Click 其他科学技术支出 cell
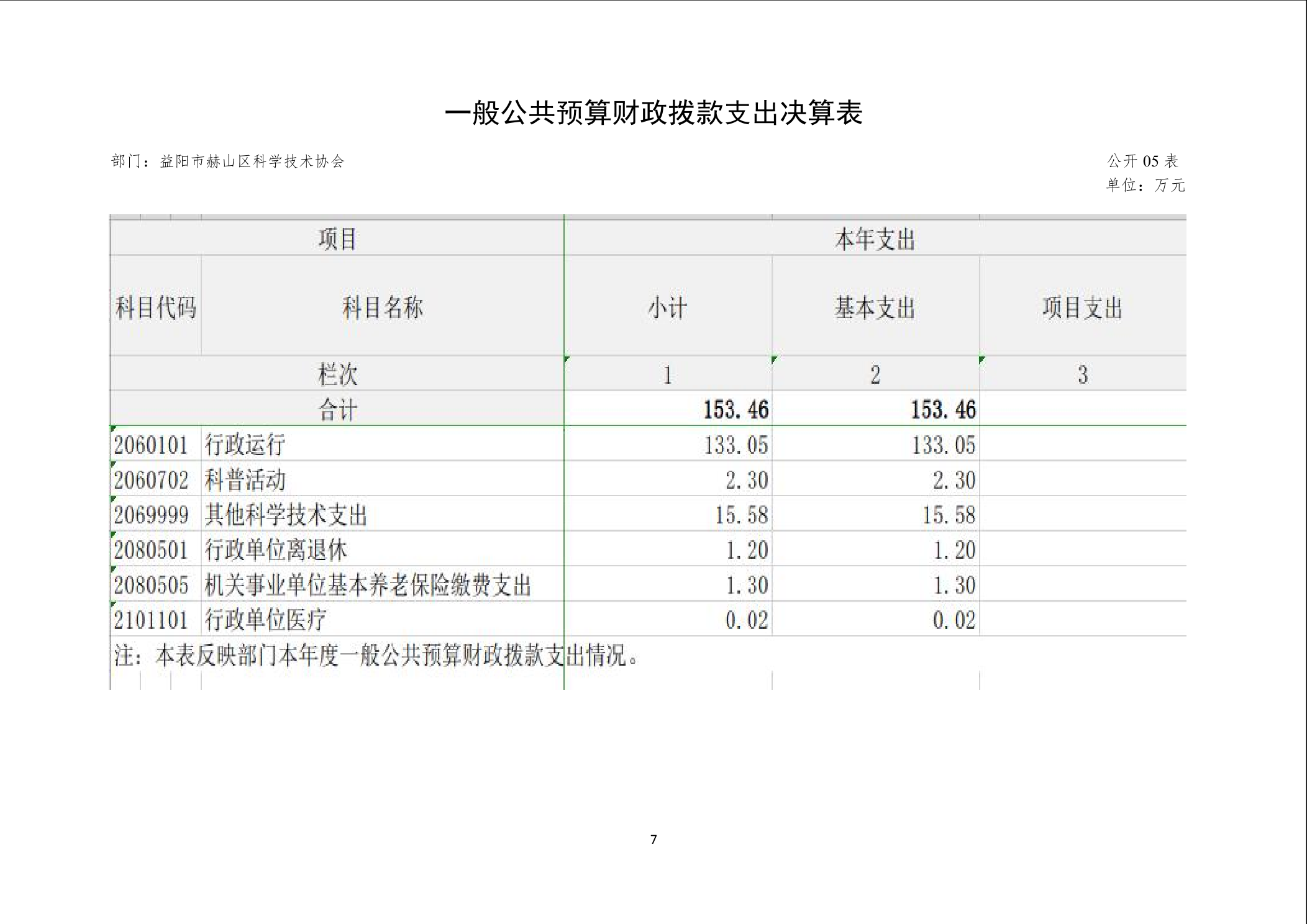The height and width of the screenshot is (924, 1307). coord(286,515)
